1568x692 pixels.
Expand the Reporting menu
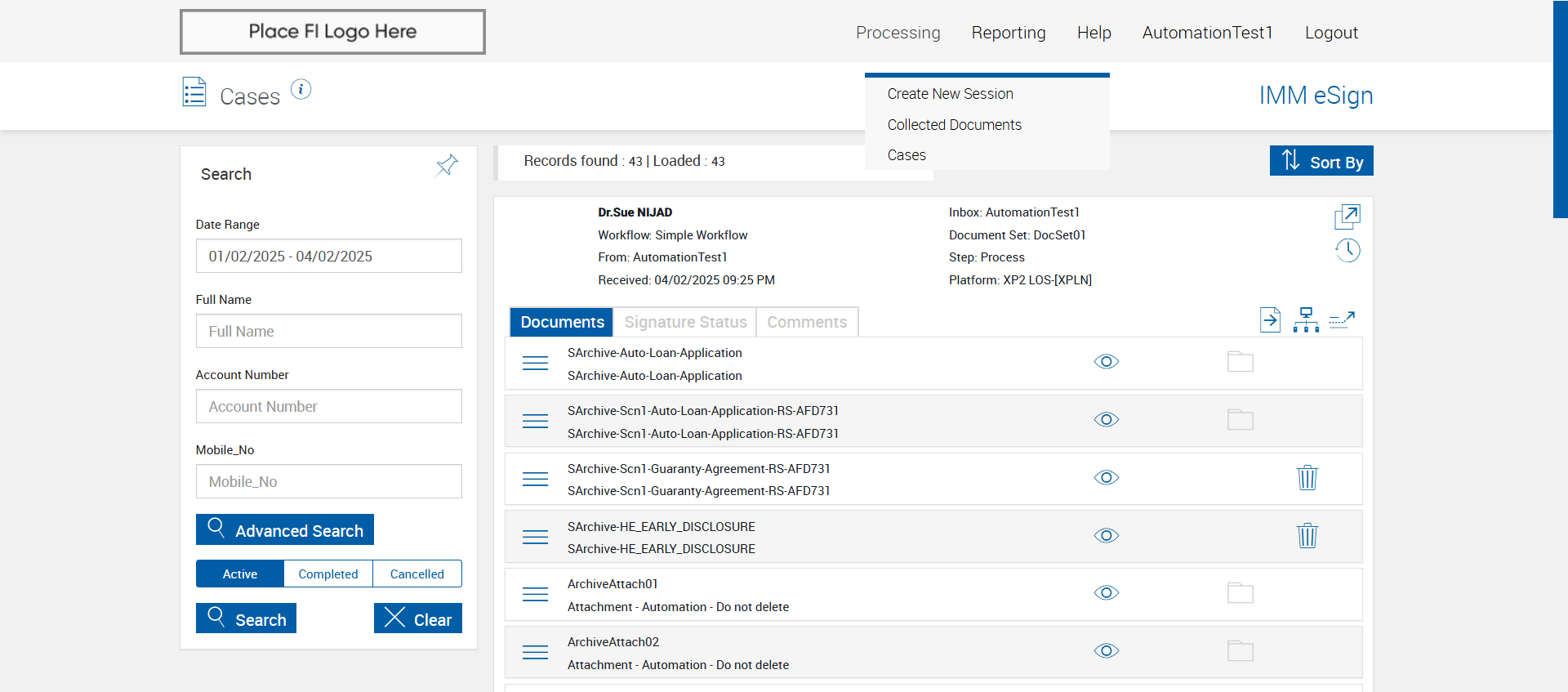1008,33
